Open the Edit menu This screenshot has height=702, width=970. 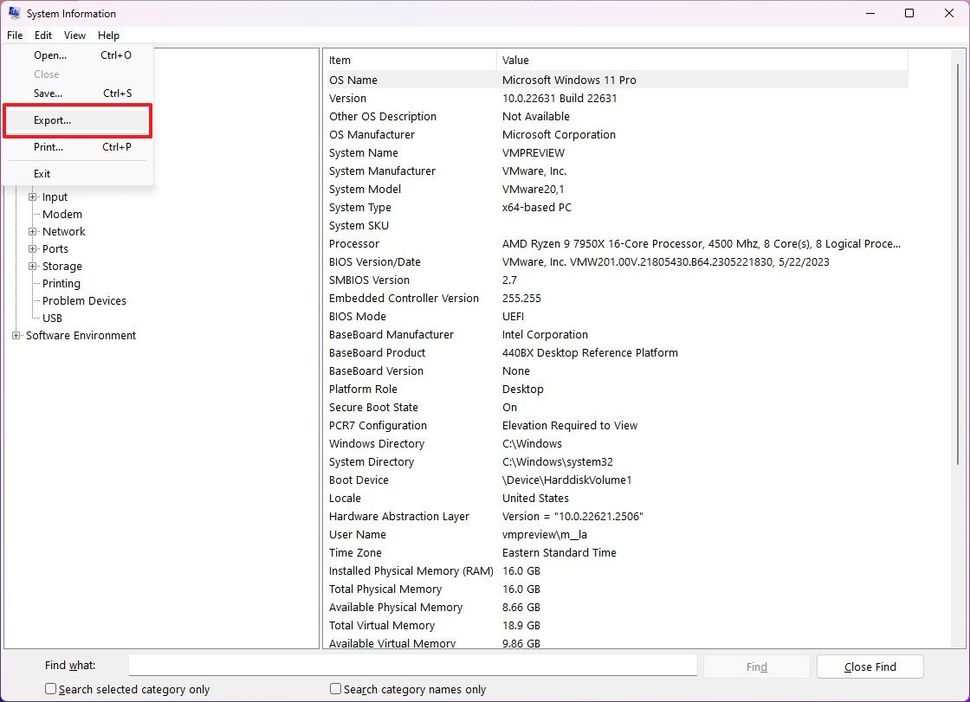43,35
